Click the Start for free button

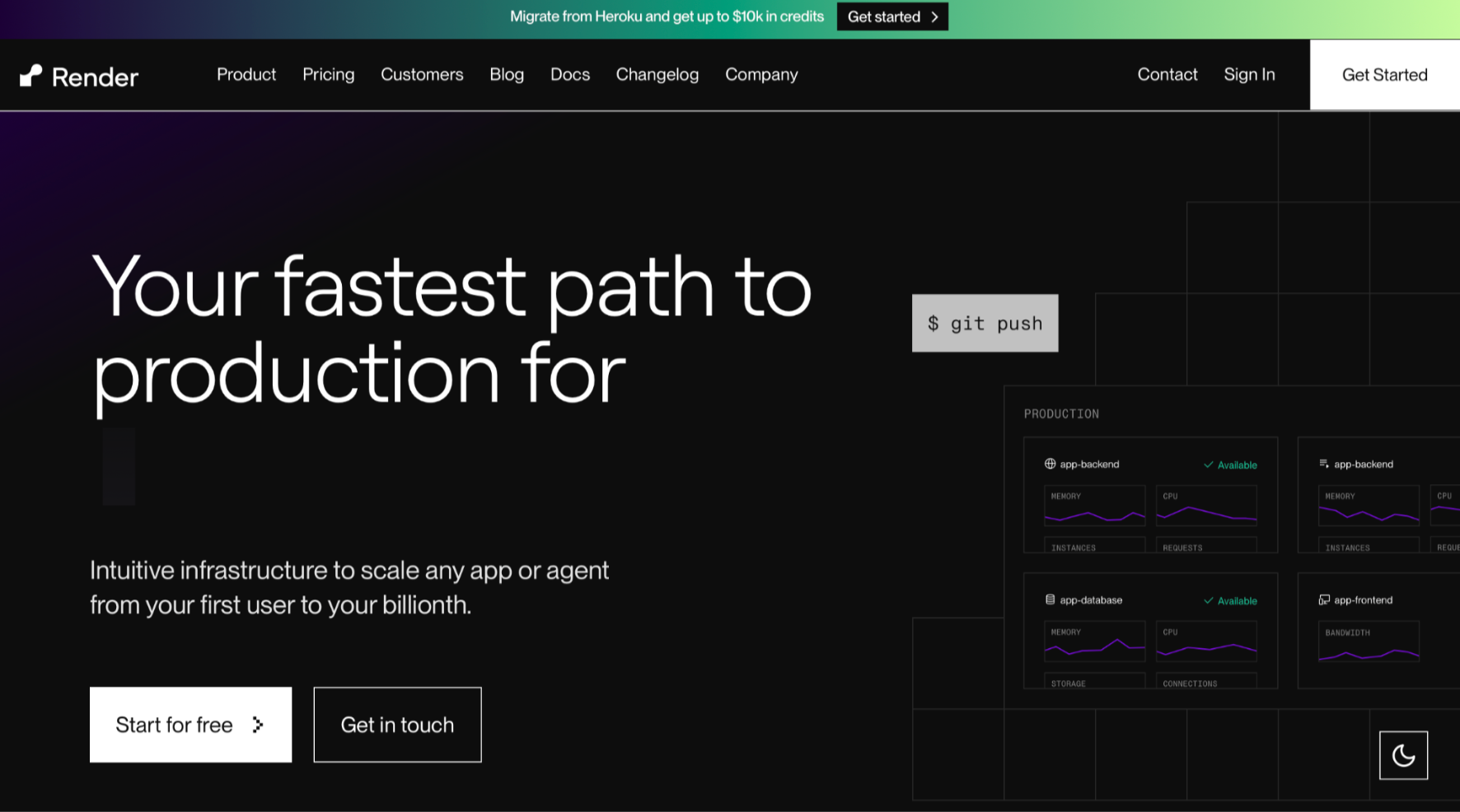click(x=190, y=725)
